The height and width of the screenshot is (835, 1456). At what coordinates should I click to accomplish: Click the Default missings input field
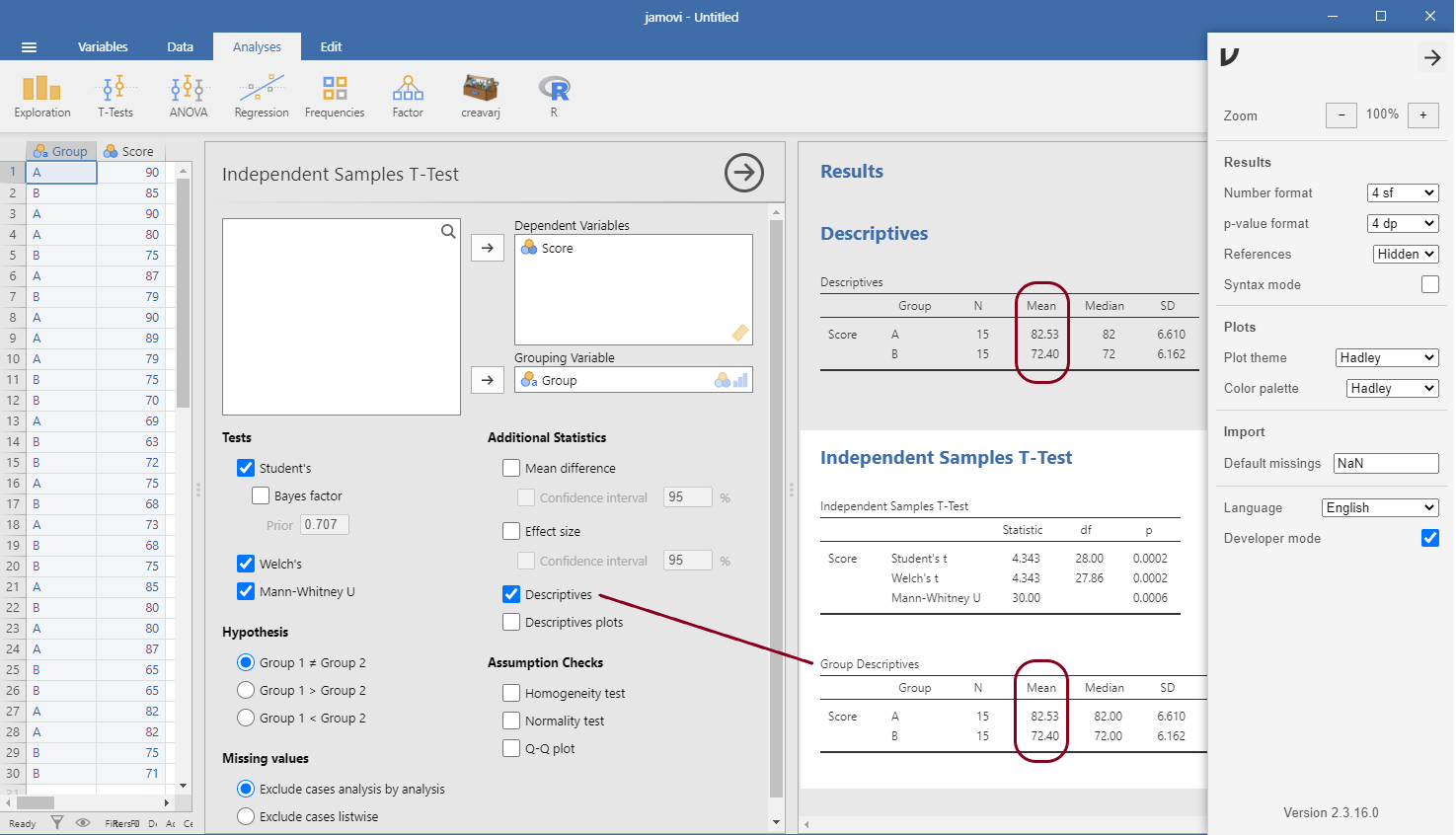(x=1386, y=463)
